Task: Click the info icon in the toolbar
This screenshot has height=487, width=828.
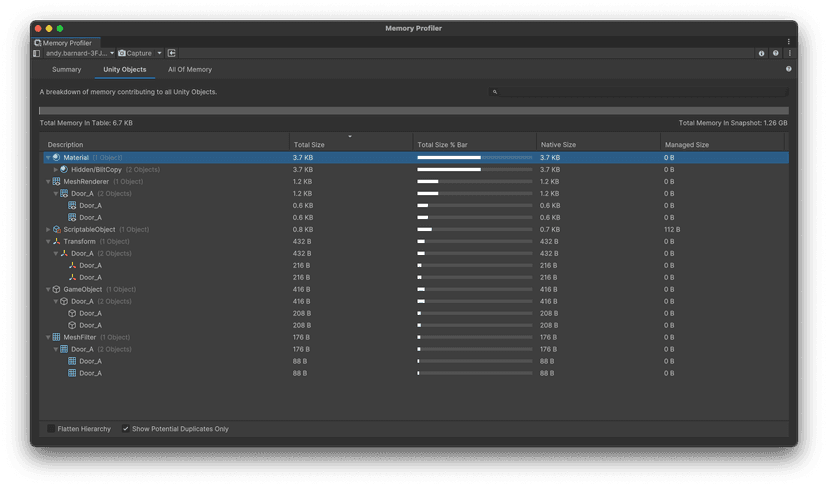Action: pos(762,53)
